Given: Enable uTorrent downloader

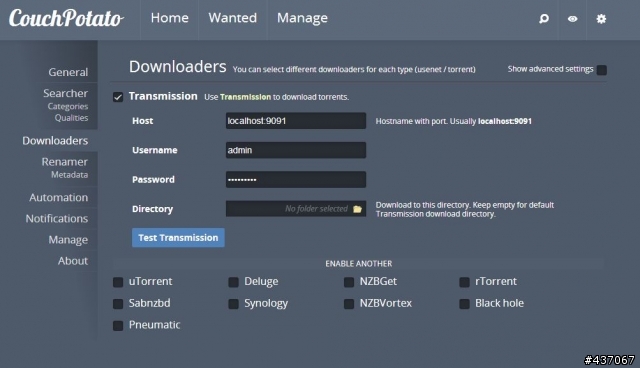Looking at the screenshot, I should point(118,282).
